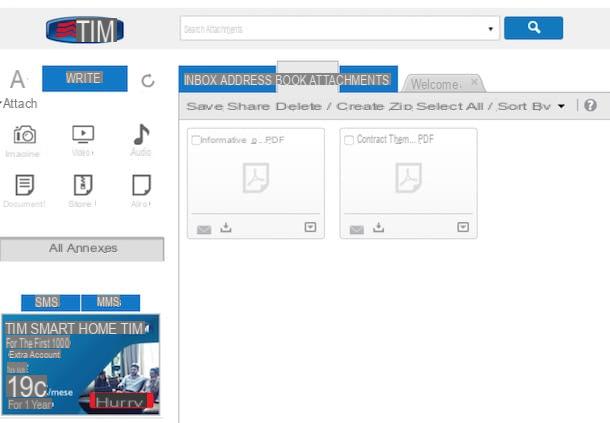Viewport: 610px width, 423px height.
Task: Click the TIM logo
Action: pyautogui.click(x=85, y=30)
